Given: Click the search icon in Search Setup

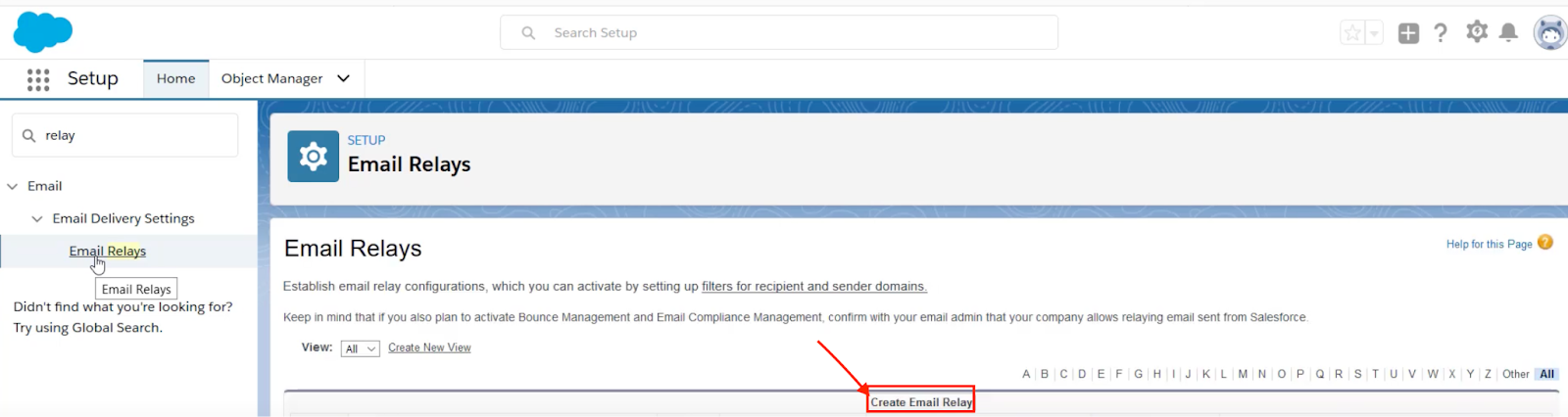Looking at the screenshot, I should [x=528, y=33].
